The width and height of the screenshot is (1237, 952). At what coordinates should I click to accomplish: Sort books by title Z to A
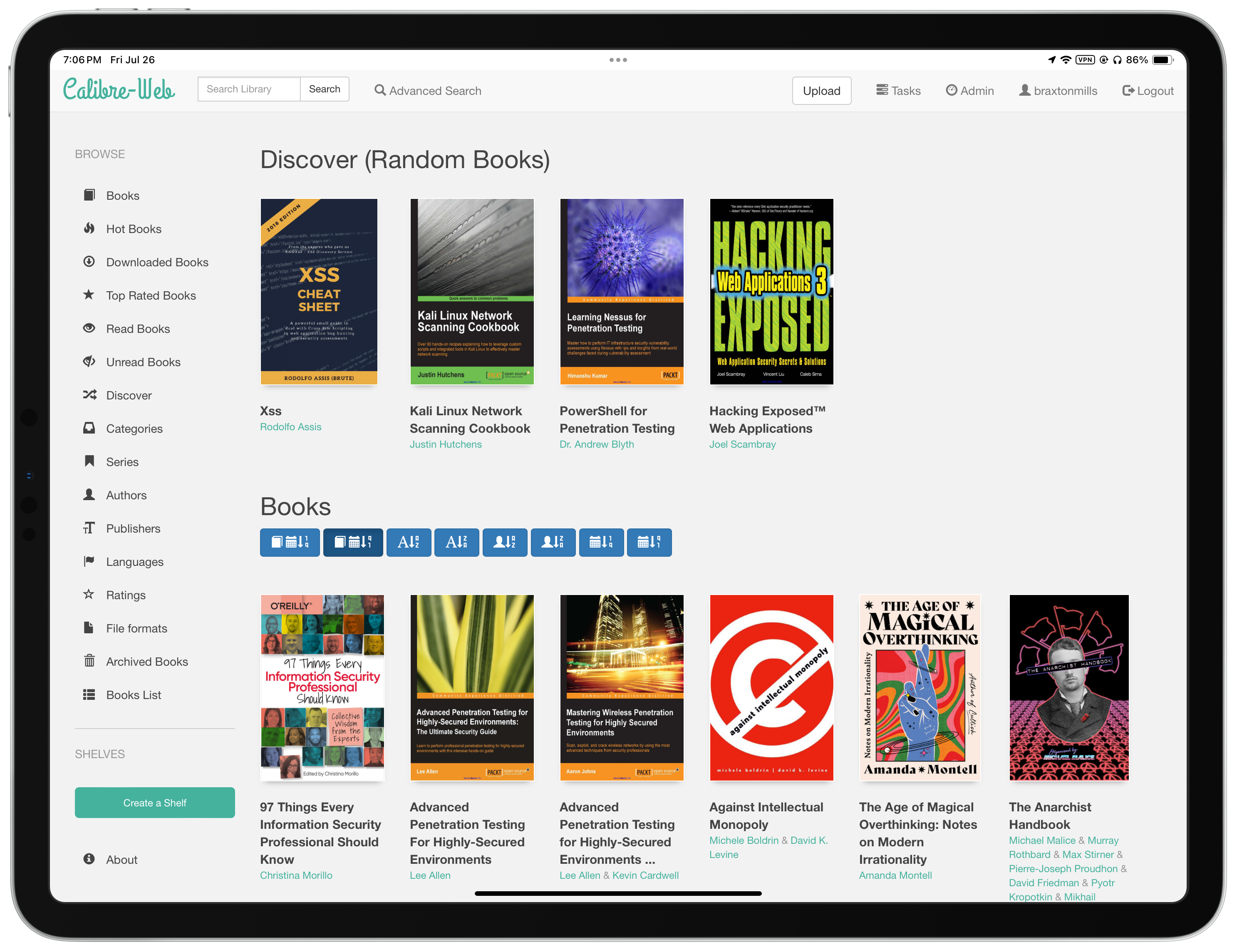coord(456,542)
